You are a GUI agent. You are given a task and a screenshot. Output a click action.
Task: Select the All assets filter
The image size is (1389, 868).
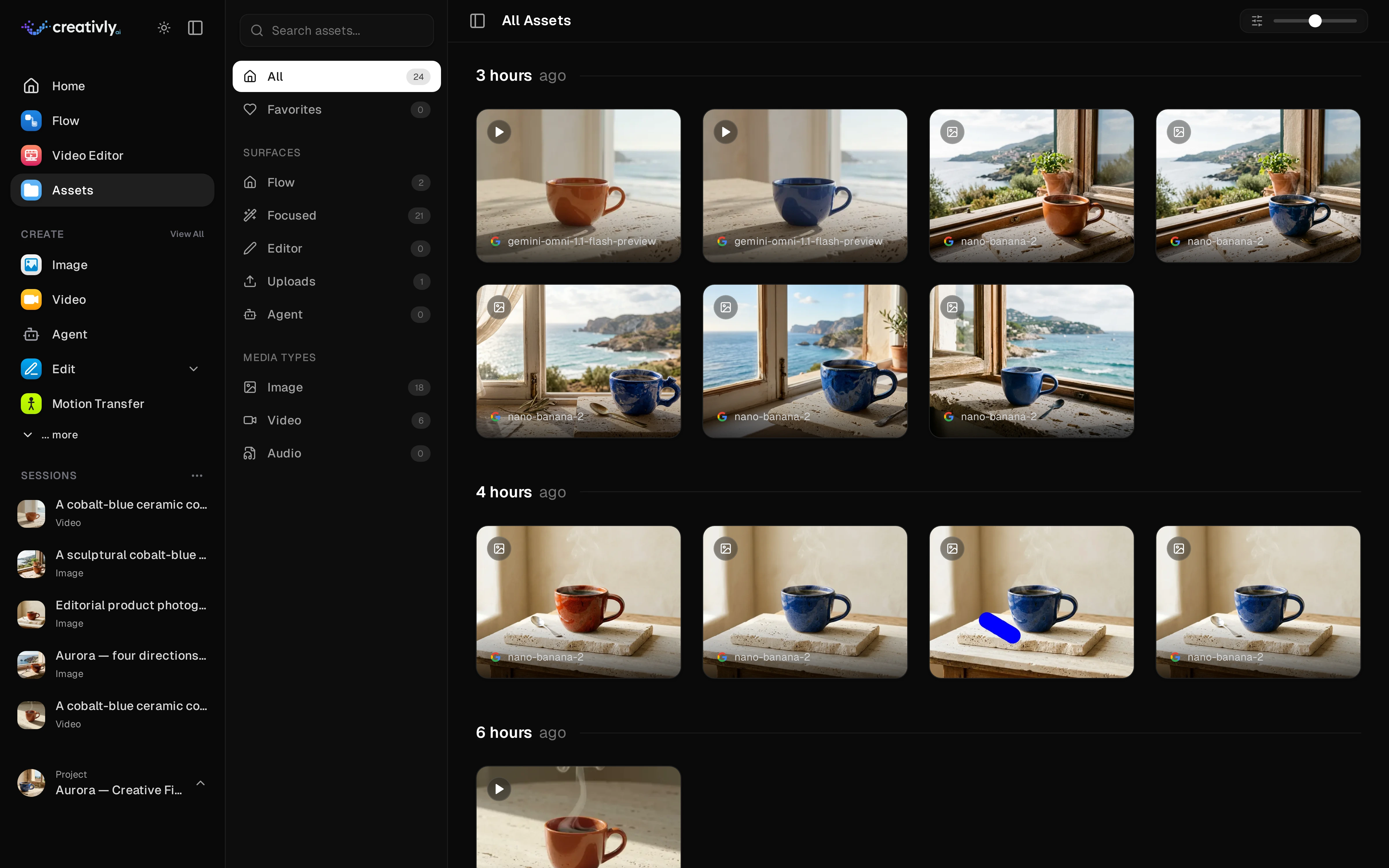pos(337,76)
